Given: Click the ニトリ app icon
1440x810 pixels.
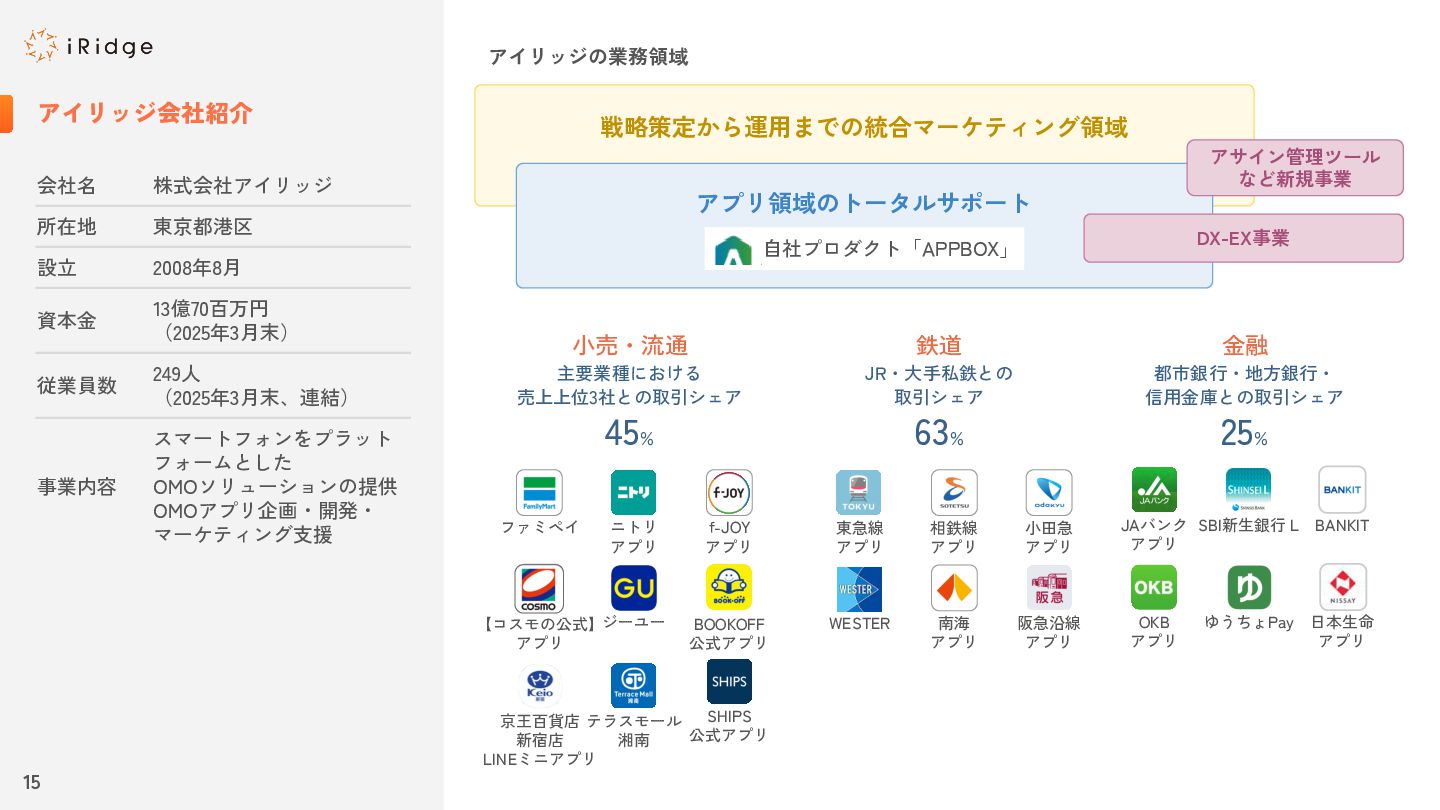Looking at the screenshot, I should [x=634, y=493].
